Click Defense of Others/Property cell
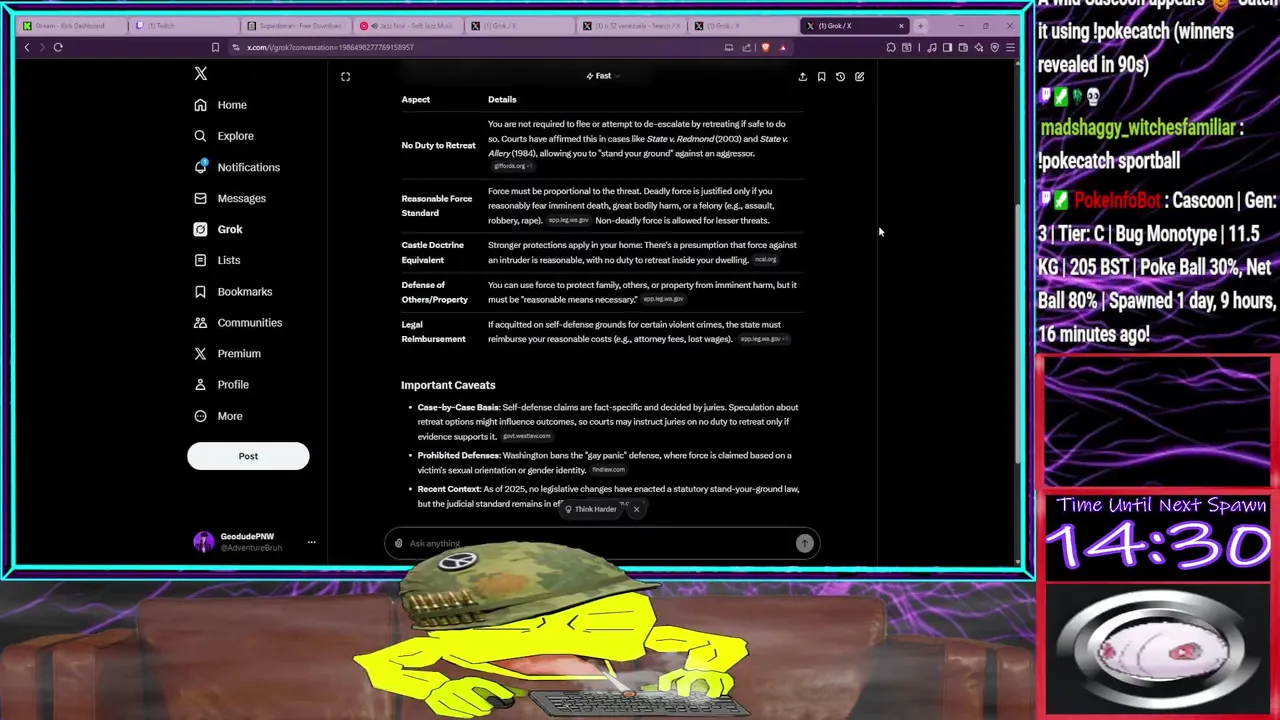 pyautogui.click(x=434, y=292)
